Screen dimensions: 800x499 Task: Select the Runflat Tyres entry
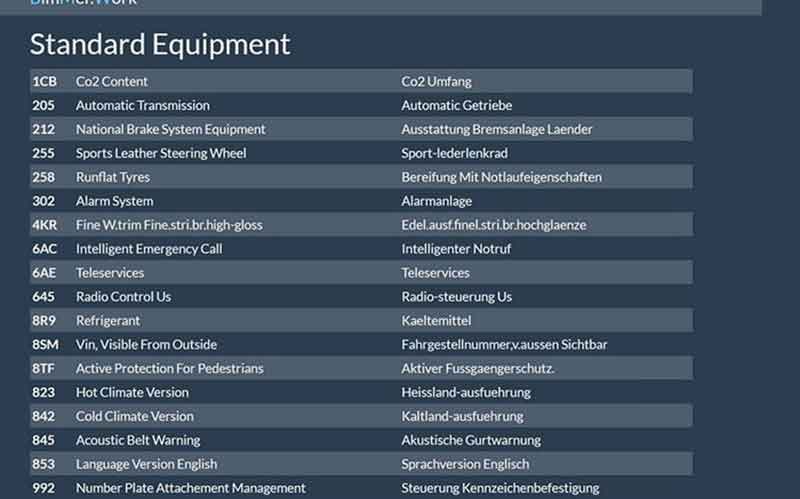[112, 177]
